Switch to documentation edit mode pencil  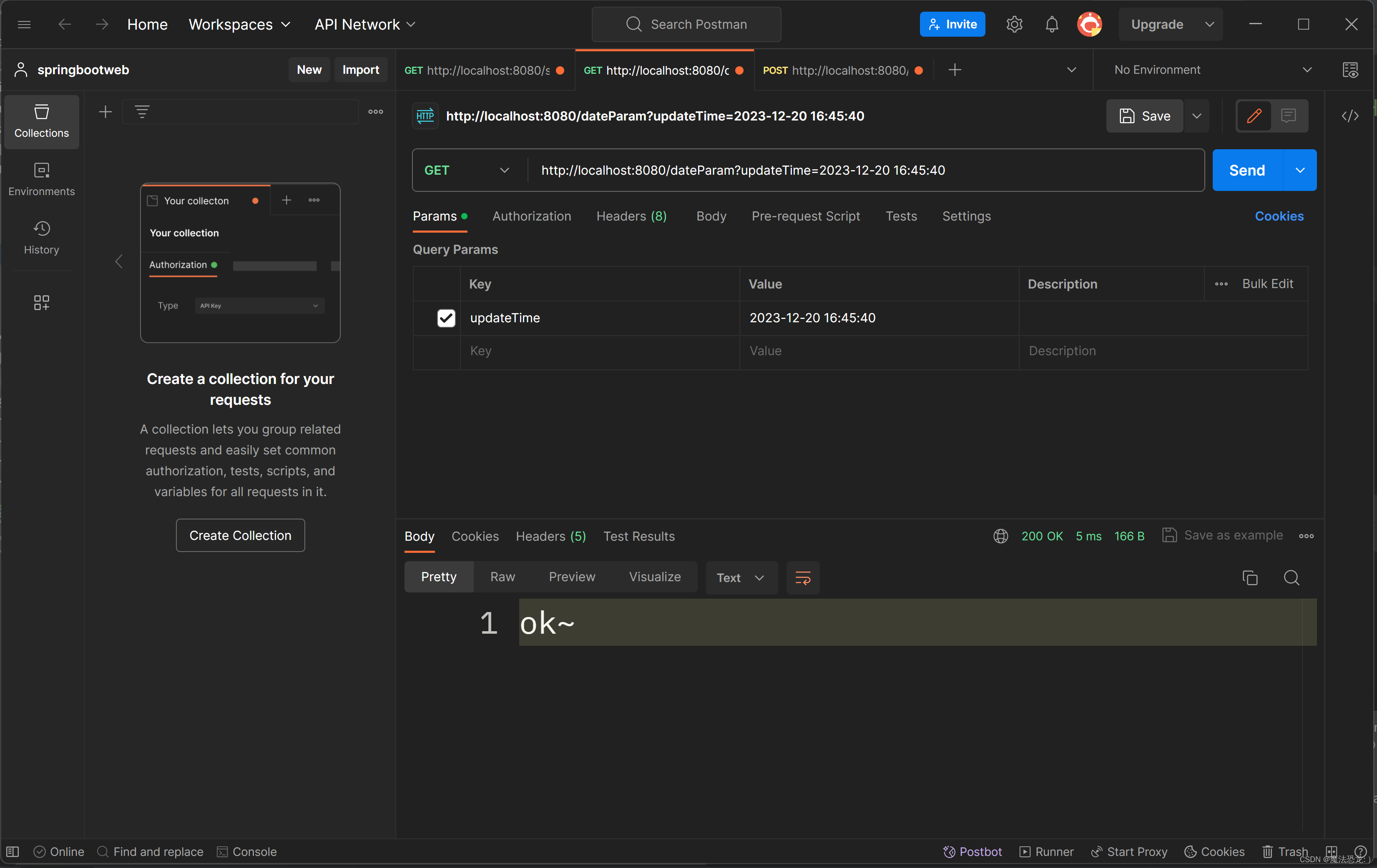(1254, 116)
